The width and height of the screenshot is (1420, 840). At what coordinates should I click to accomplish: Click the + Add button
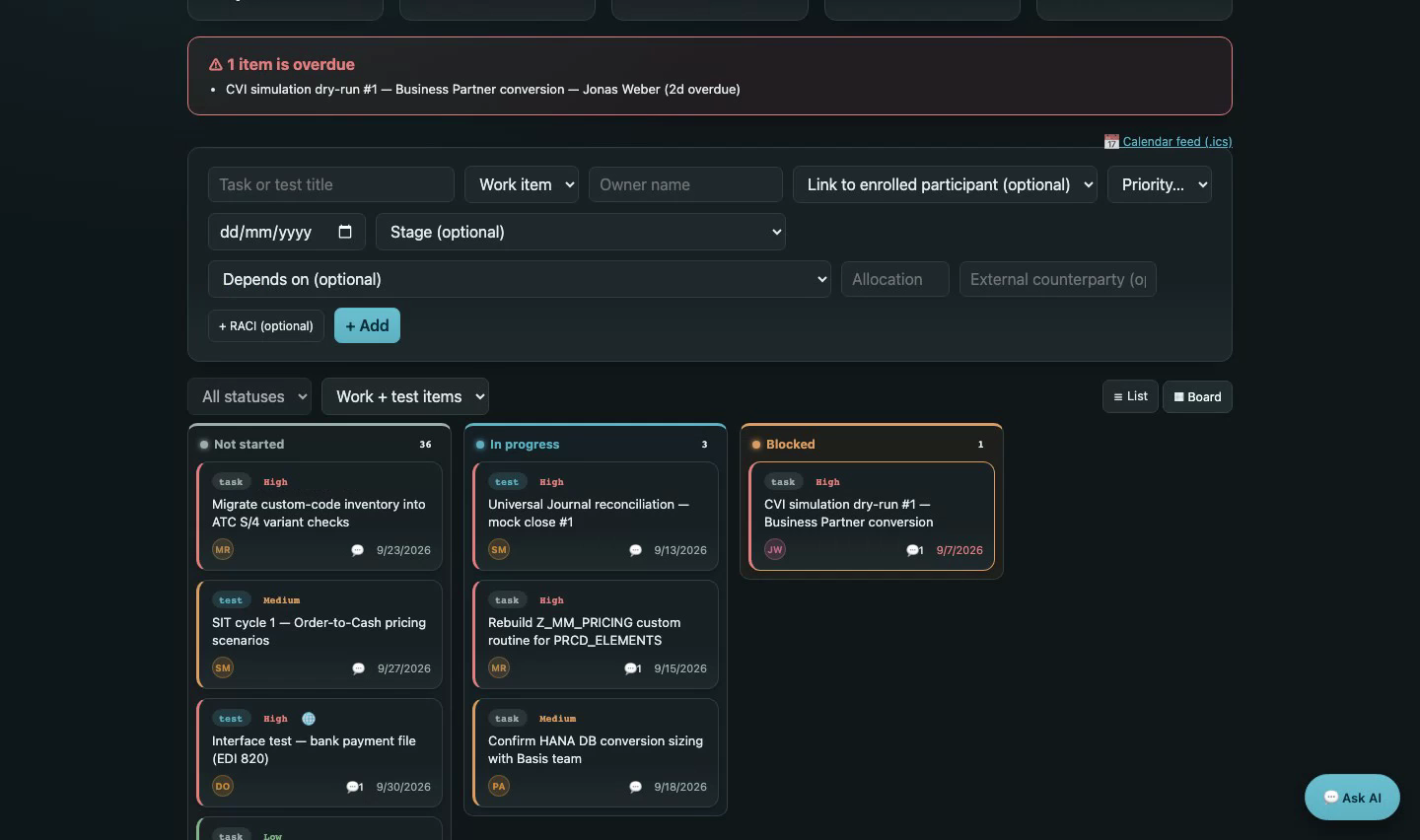pos(367,325)
